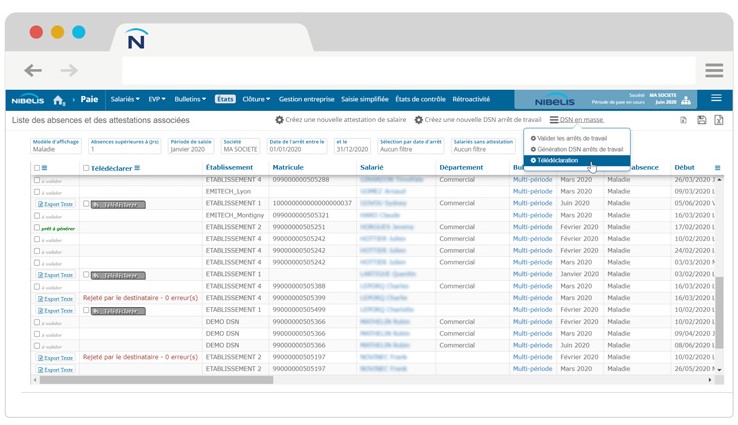Image resolution: width=738 pixels, height=425 pixels.
Task: Click the save diskette icon in the list toolbar
Action: click(x=701, y=120)
